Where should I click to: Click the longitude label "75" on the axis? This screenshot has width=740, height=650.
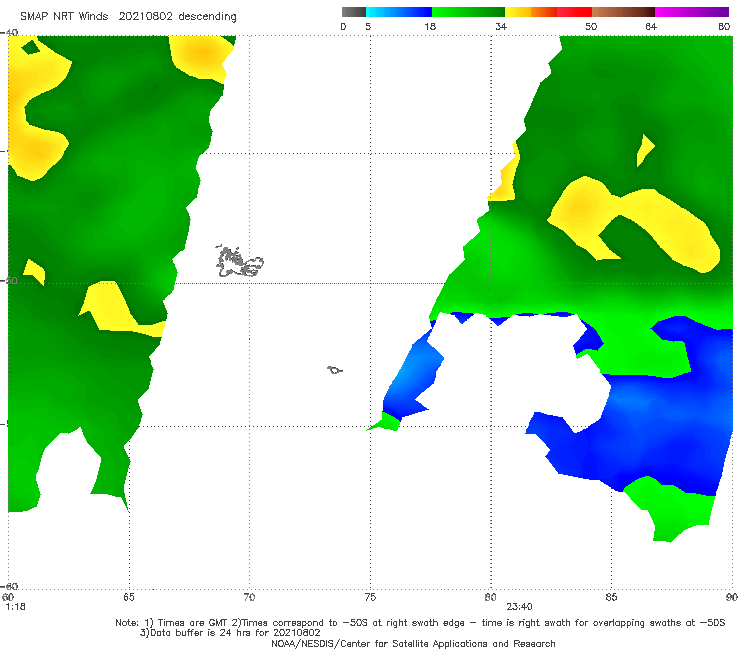pos(370,597)
